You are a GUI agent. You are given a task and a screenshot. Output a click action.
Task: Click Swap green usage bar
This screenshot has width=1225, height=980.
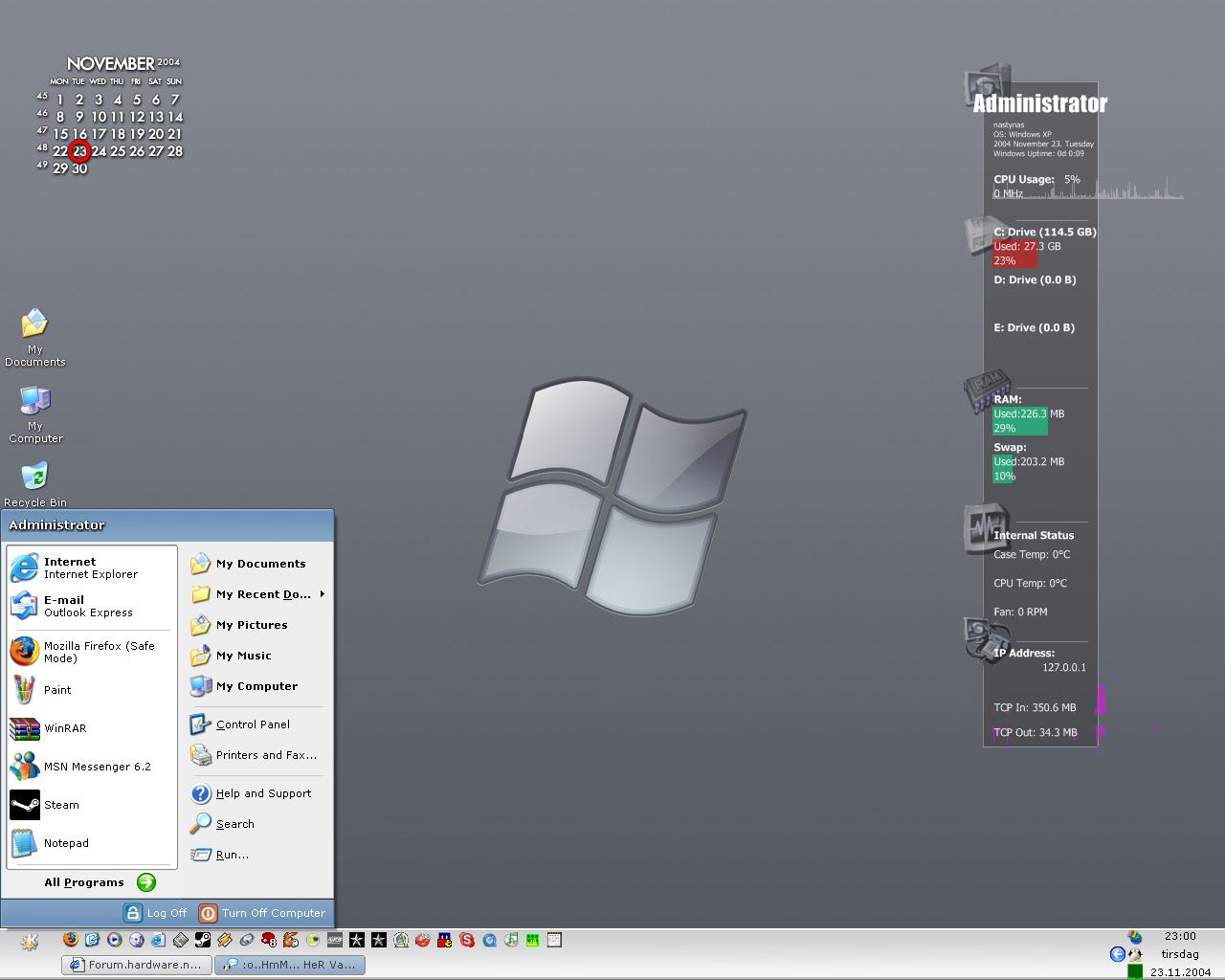click(x=1004, y=469)
